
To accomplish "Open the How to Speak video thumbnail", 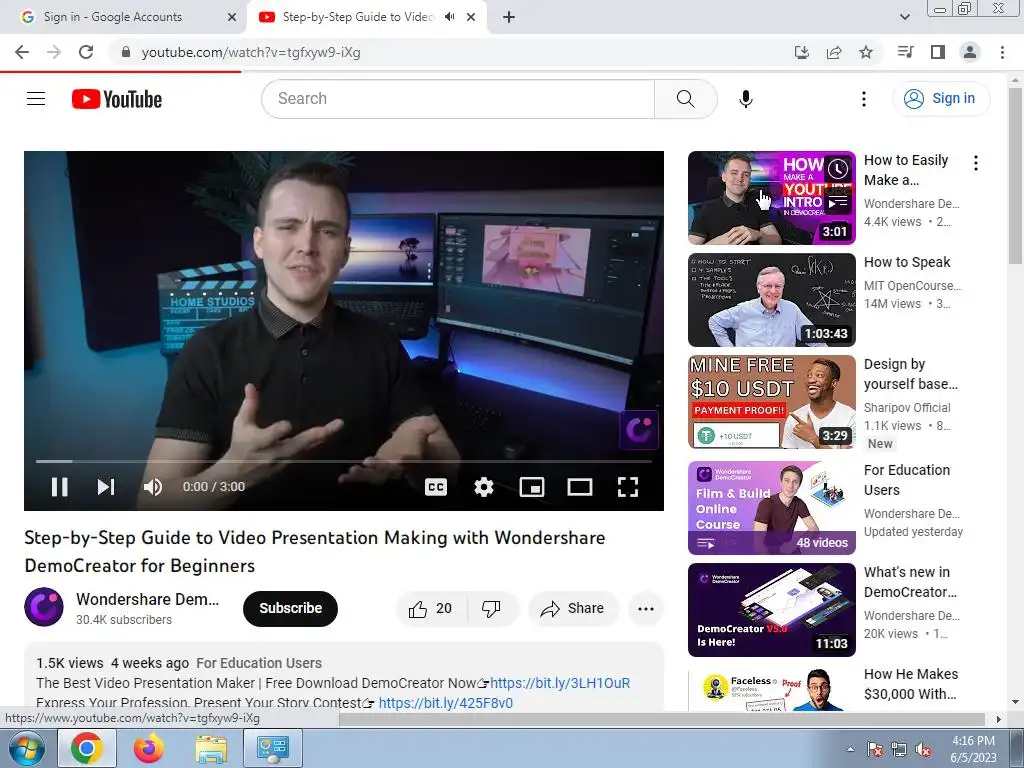I will point(771,300).
